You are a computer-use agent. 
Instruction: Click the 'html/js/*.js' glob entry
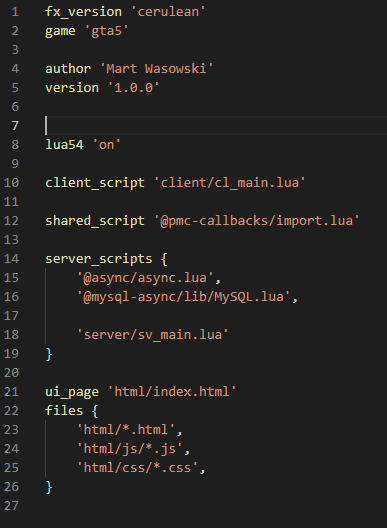(x=130, y=449)
